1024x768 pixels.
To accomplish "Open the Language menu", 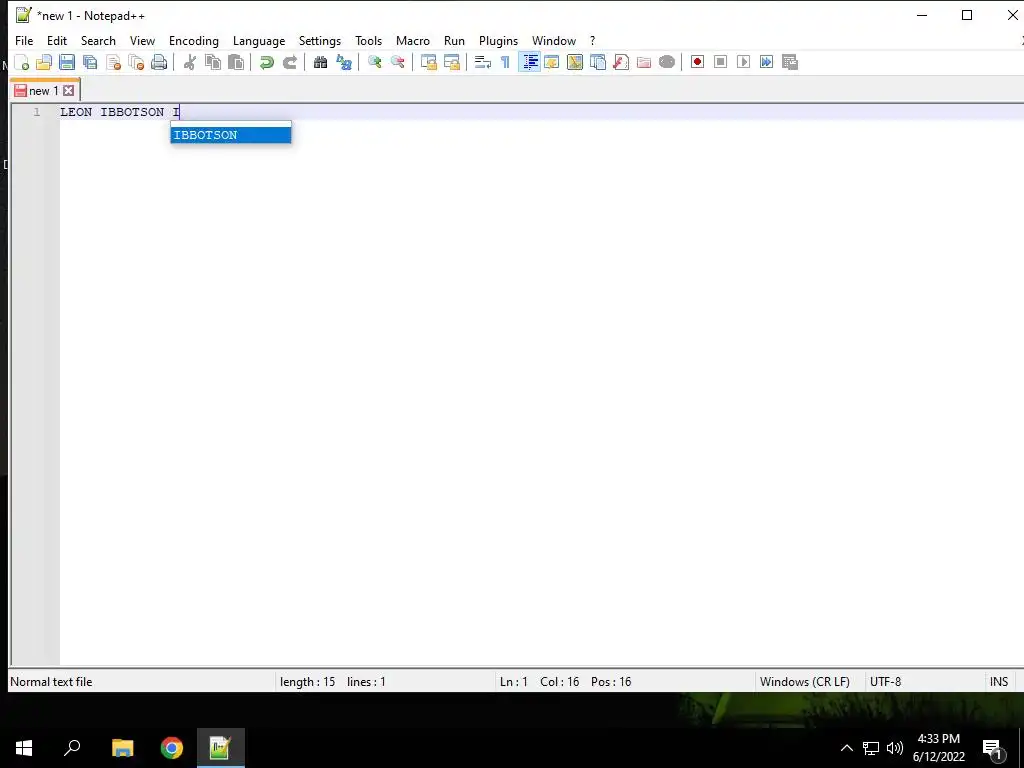I will pos(259,40).
